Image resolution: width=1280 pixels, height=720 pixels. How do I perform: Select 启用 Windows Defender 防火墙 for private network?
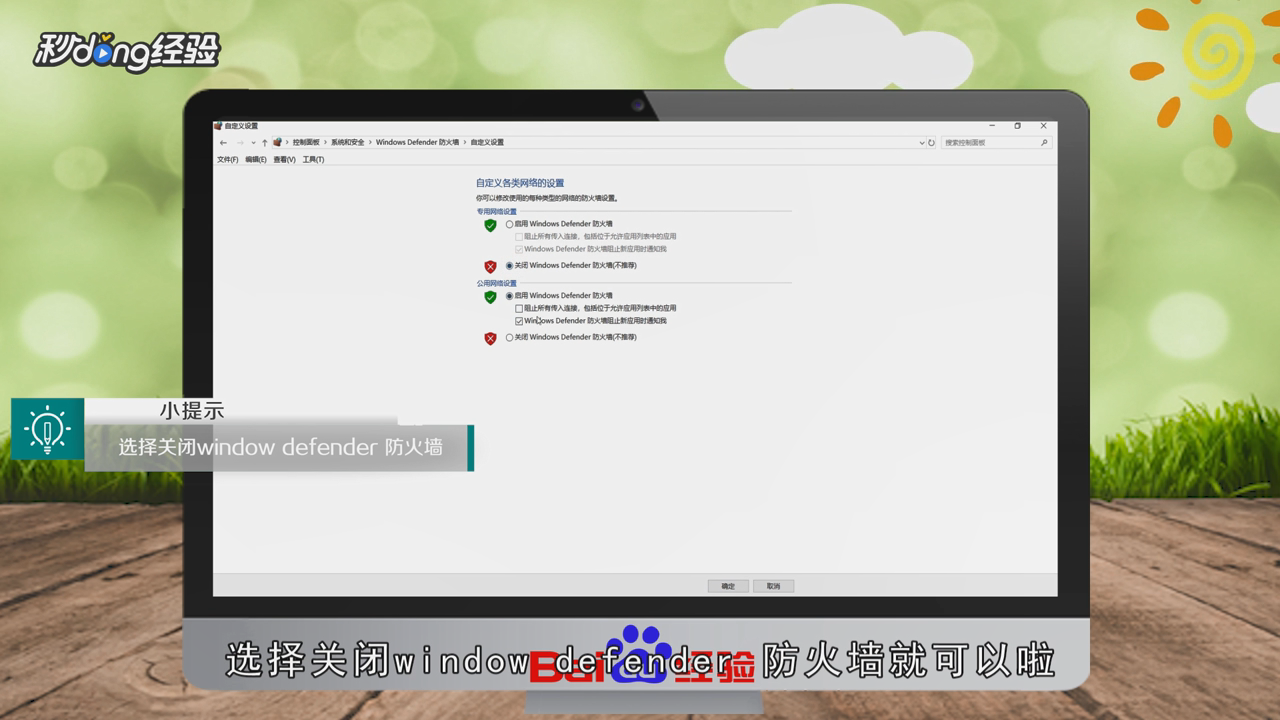click(509, 224)
